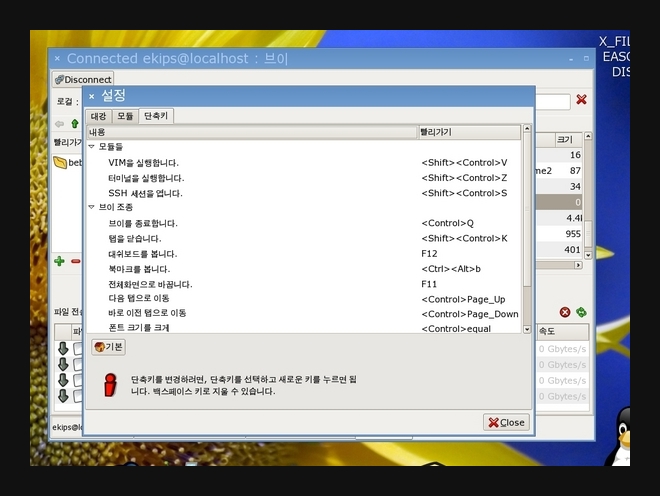Switch to the 대강 tab

coord(99,116)
